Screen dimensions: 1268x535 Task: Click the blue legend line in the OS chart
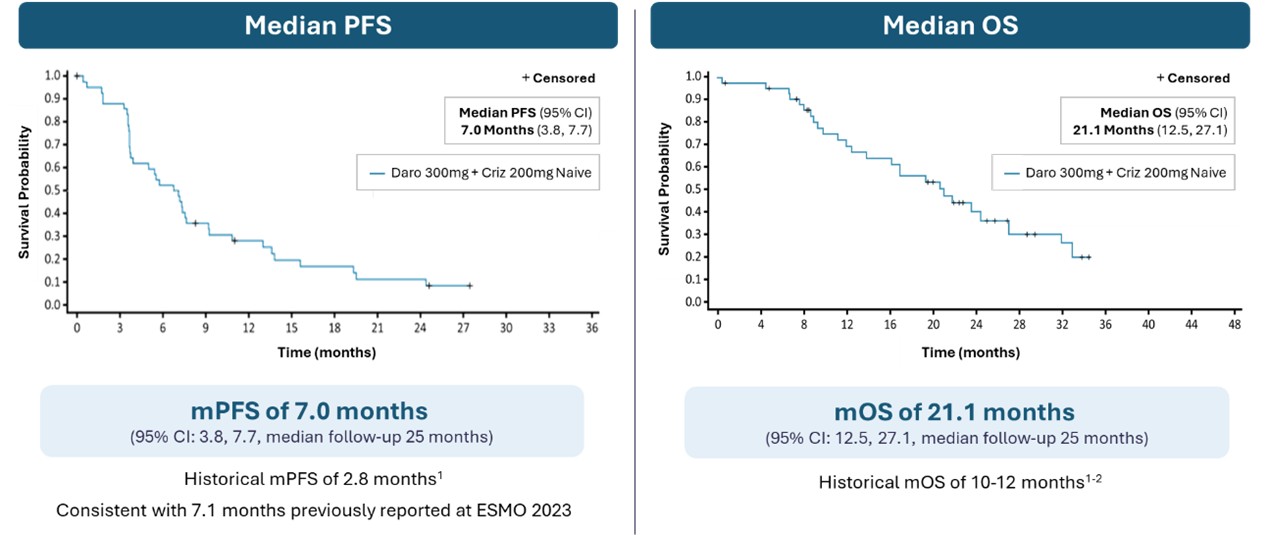(1011, 173)
